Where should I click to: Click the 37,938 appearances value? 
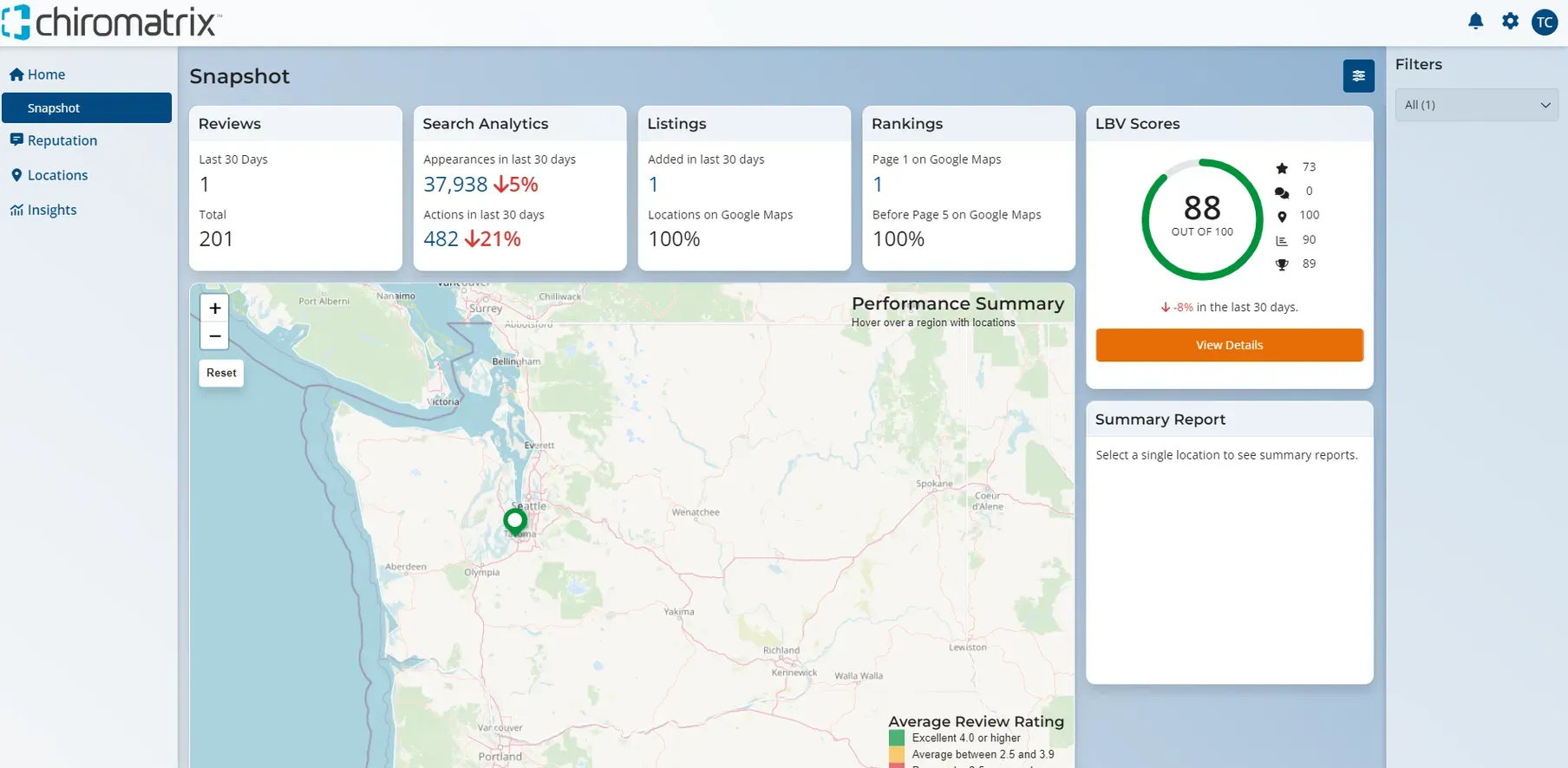pos(455,185)
